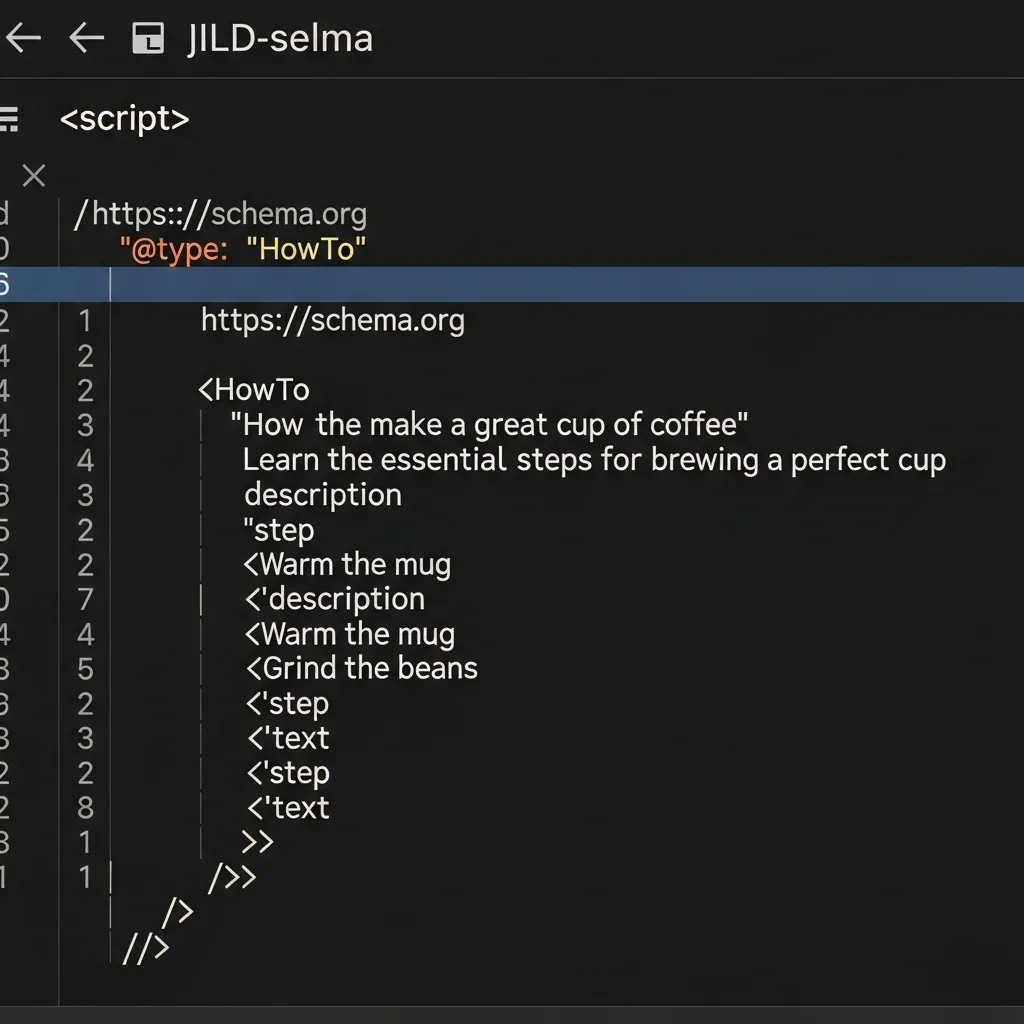Select the JILD-selma title tab
1024x1024 pixels.
(280, 38)
